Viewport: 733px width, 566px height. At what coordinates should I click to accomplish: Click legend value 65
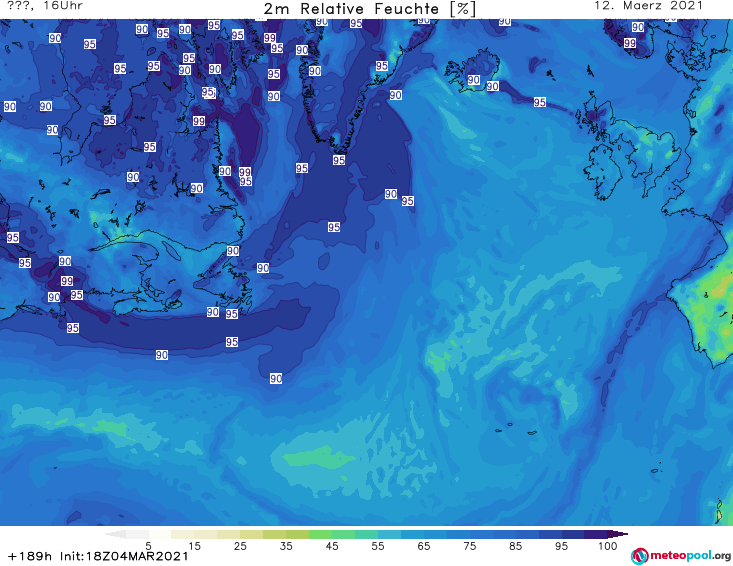pos(424,546)
